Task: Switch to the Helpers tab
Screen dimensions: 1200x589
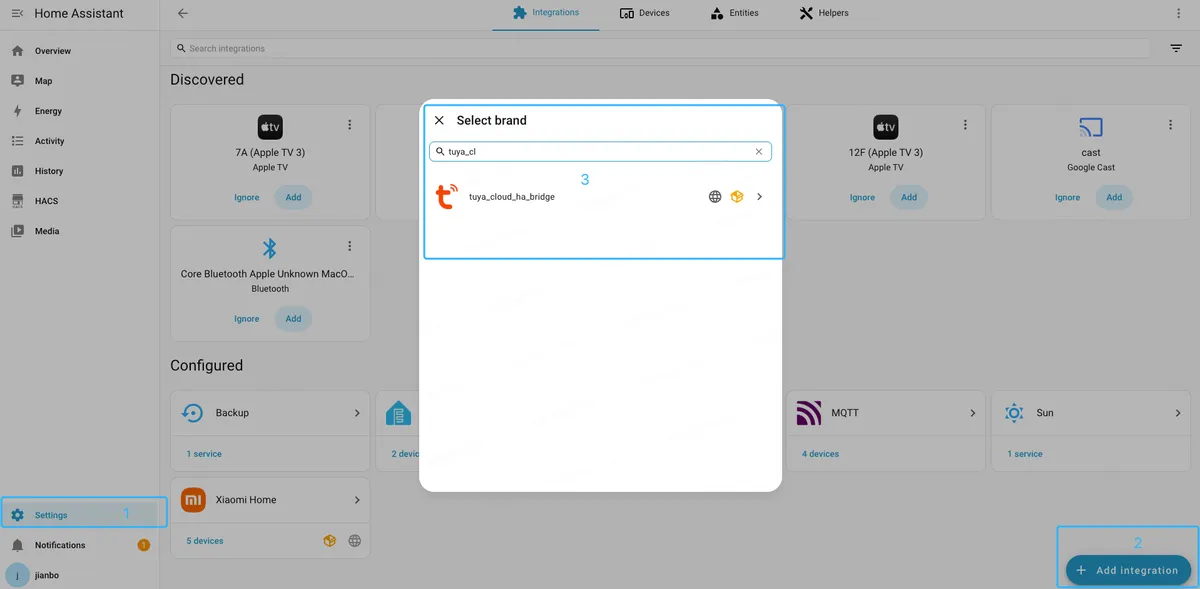Action: (824, 13)
